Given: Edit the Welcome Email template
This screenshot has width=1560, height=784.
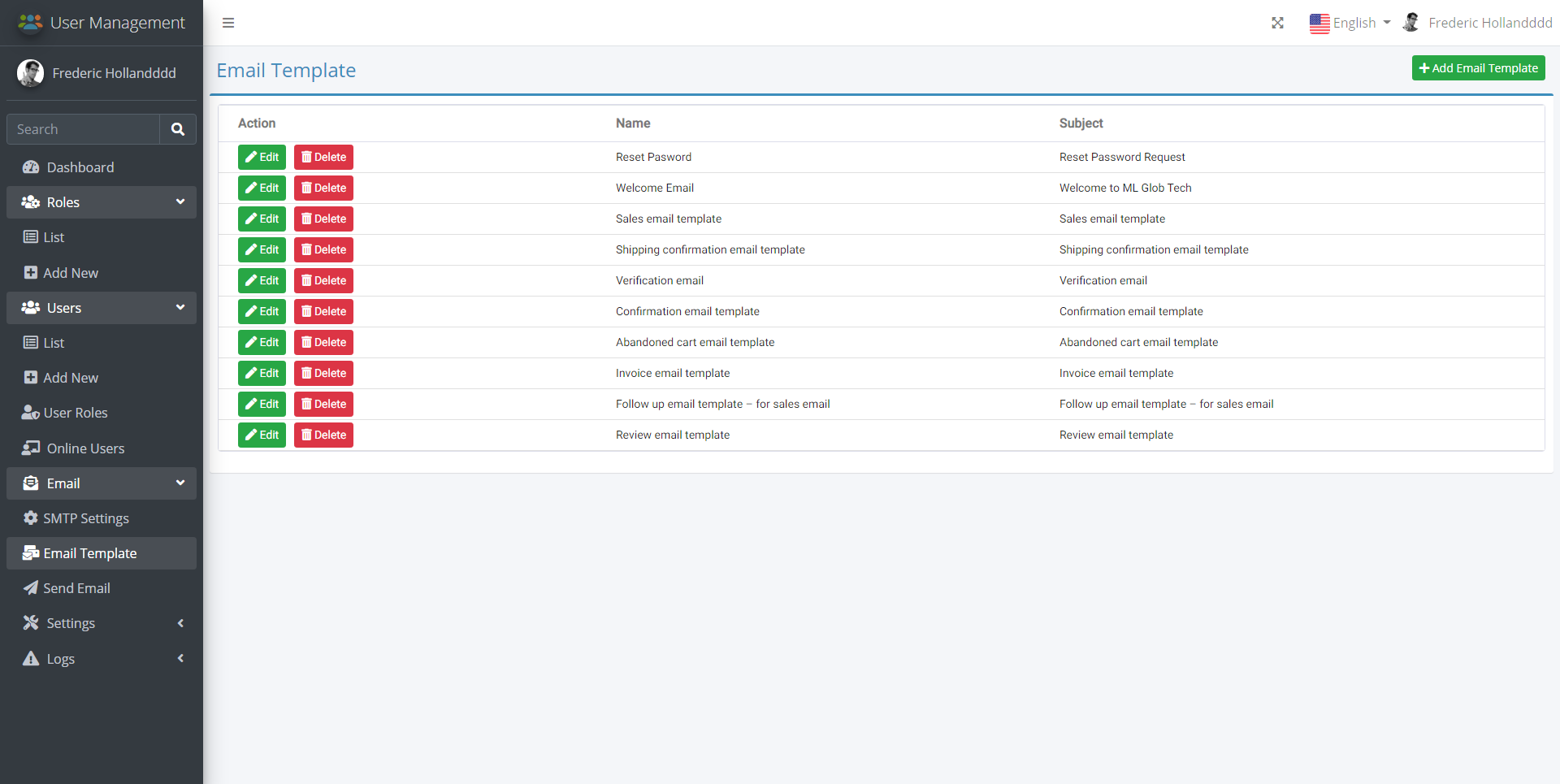Looking at the screenshot, I should click(x=262, y=188).
